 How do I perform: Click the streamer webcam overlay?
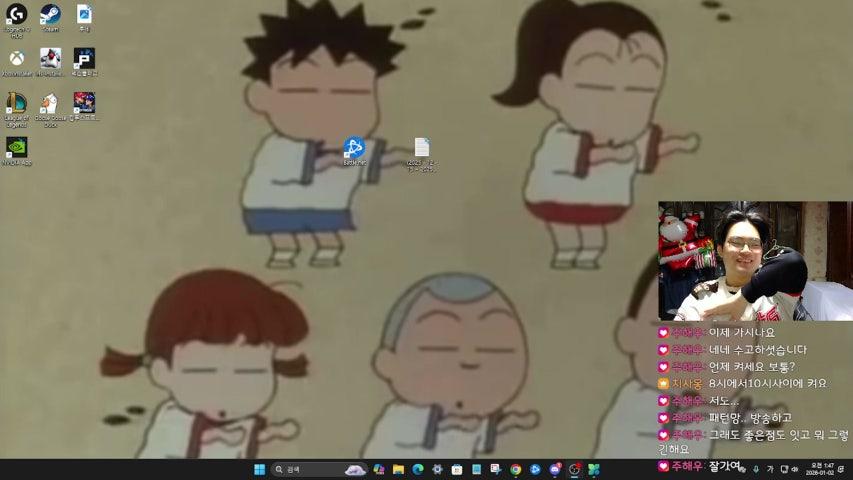click(755, 261)
